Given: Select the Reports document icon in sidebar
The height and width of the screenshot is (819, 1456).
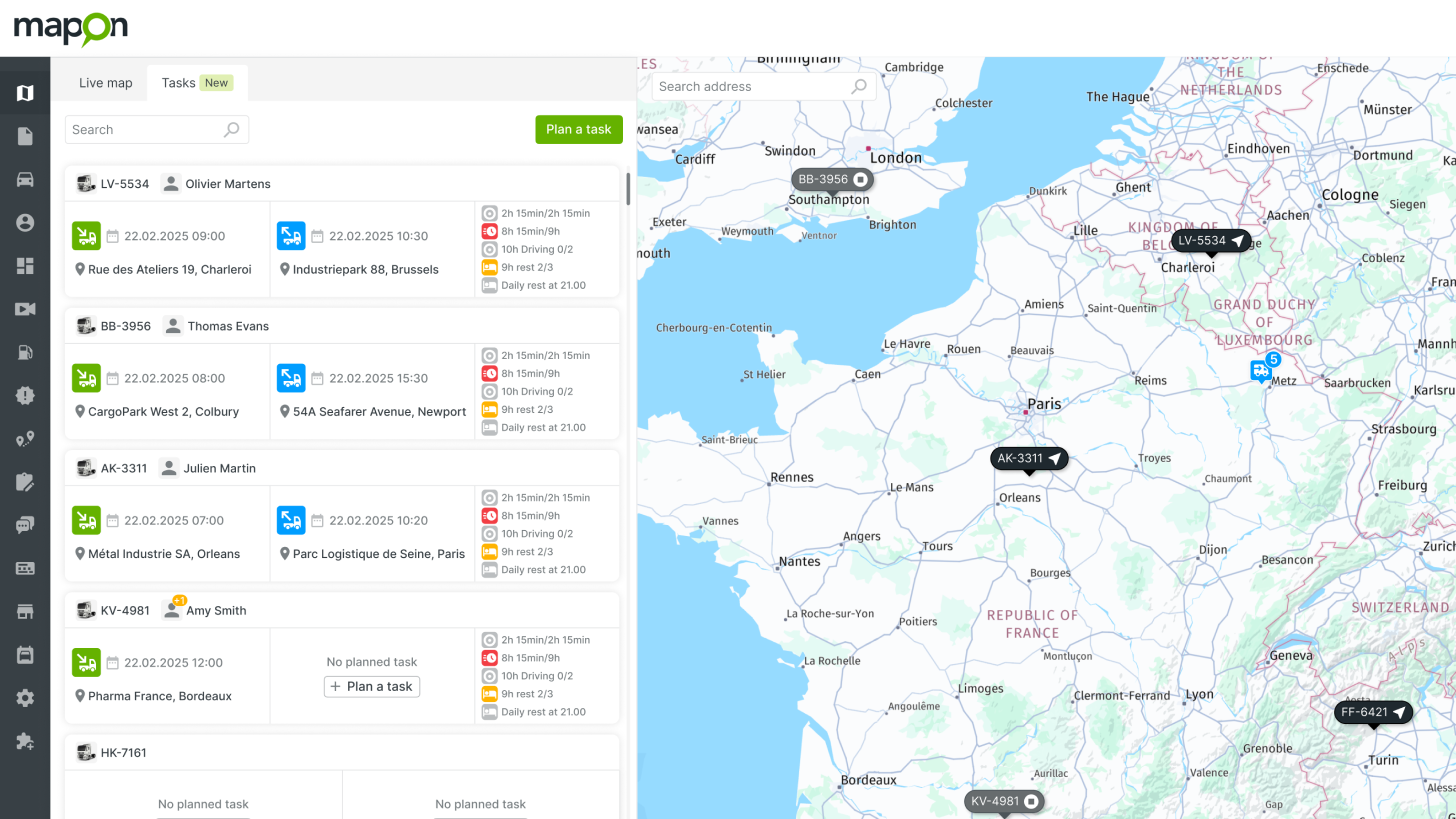Looking at the screenshot, I should tap(24, 135).
